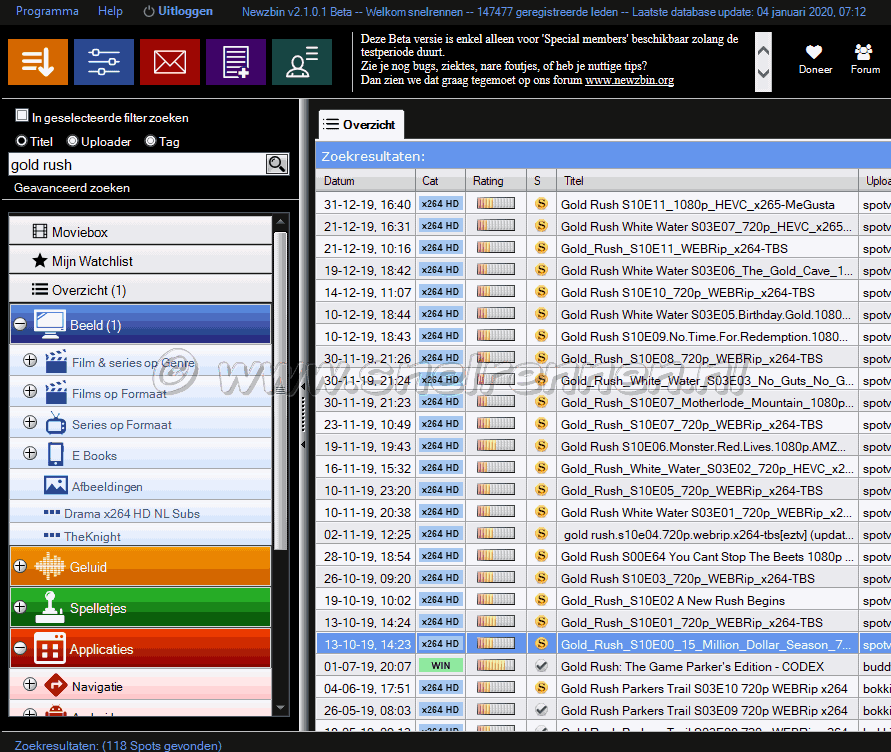Collapse the Beeld category
The image size is (891, 752).
20,324
